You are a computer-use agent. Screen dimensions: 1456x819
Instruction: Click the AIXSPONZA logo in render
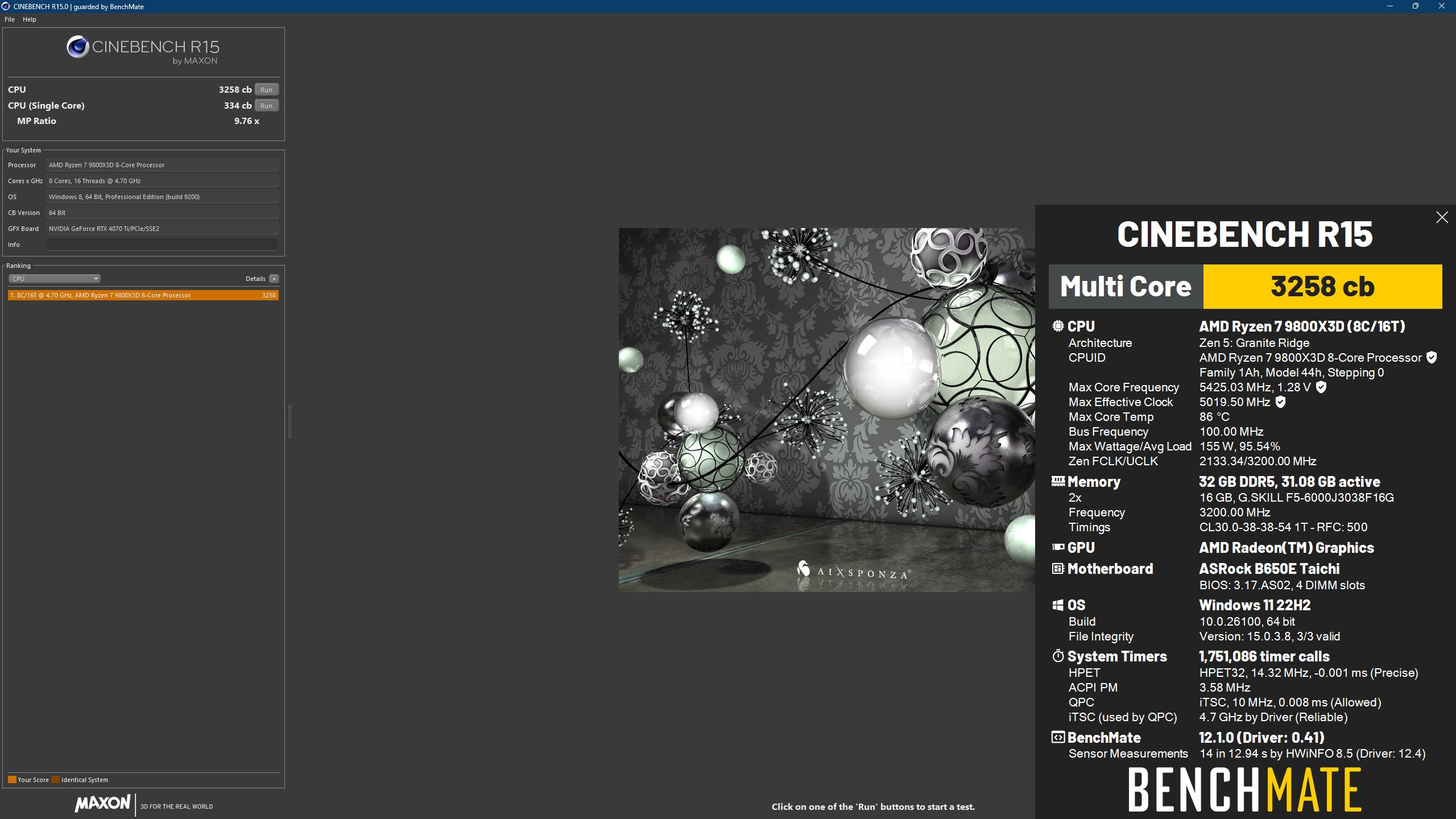[854, 570]
